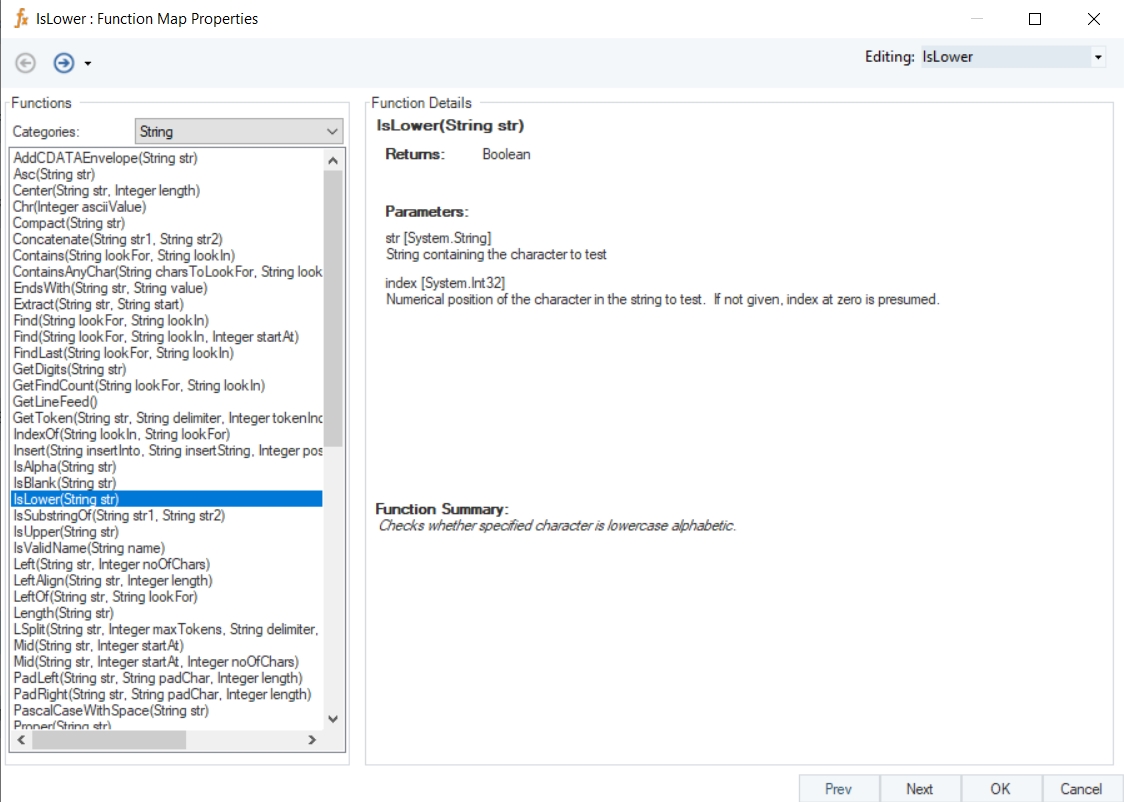Screen dimensions: 1124x802
Task: Choose the GetLineFeed() function
Action: 55,402
